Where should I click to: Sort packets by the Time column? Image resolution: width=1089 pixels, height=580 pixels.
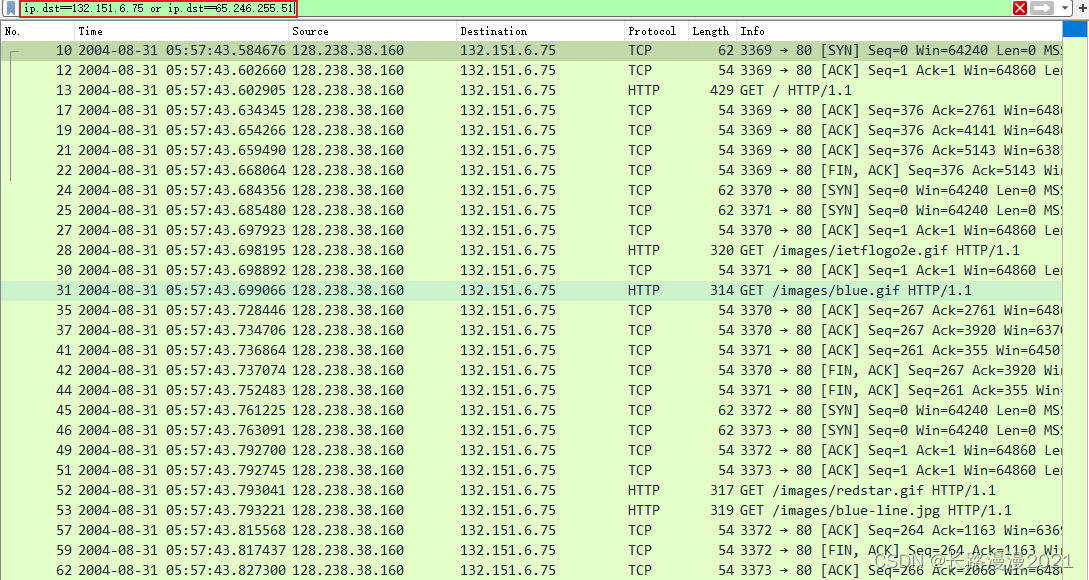tap(181, 31)
